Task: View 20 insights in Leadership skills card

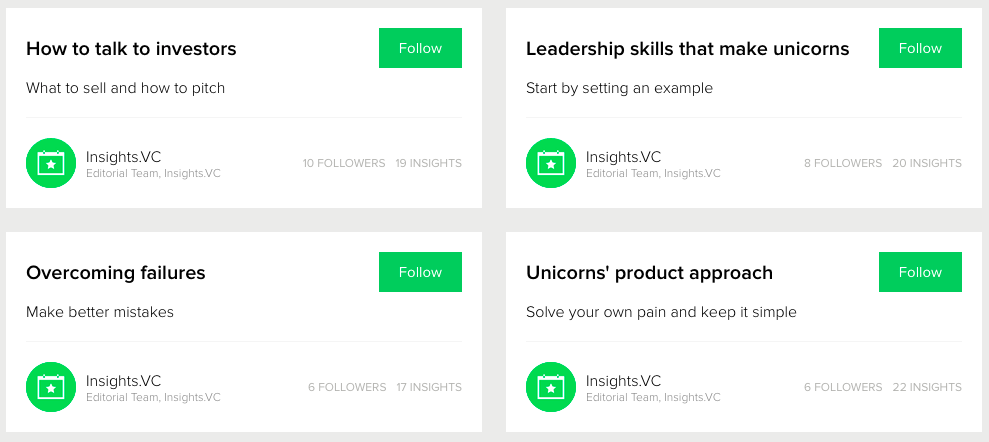Action: coord(927,163)
